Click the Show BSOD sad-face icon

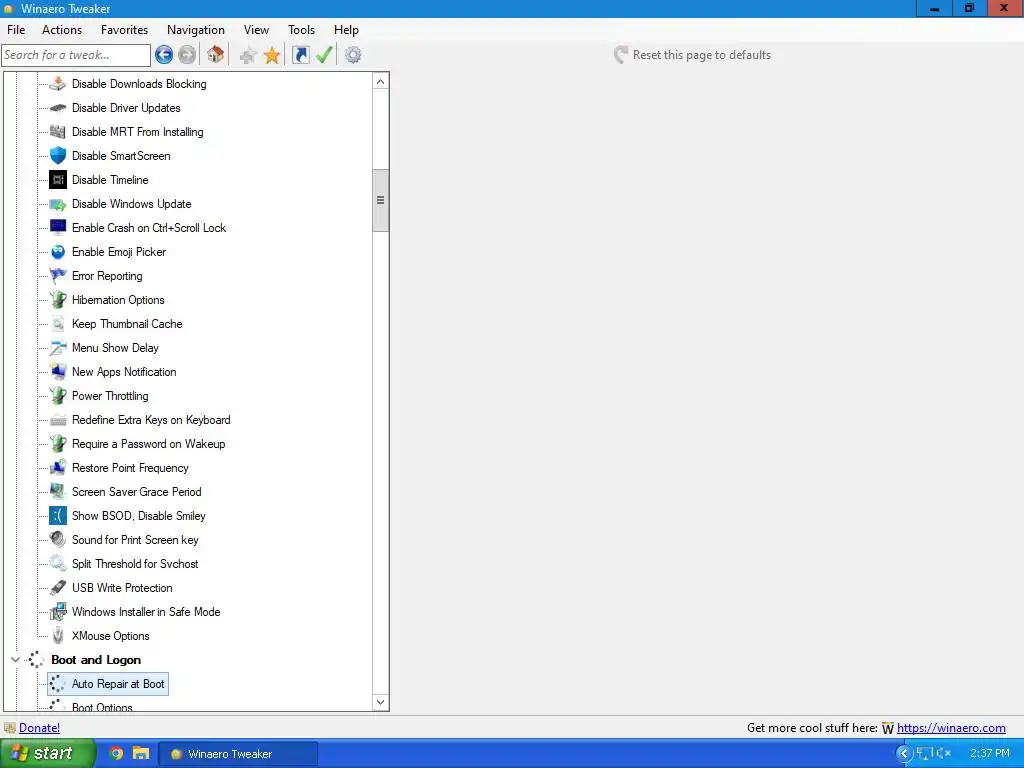[x=57, y=516]
